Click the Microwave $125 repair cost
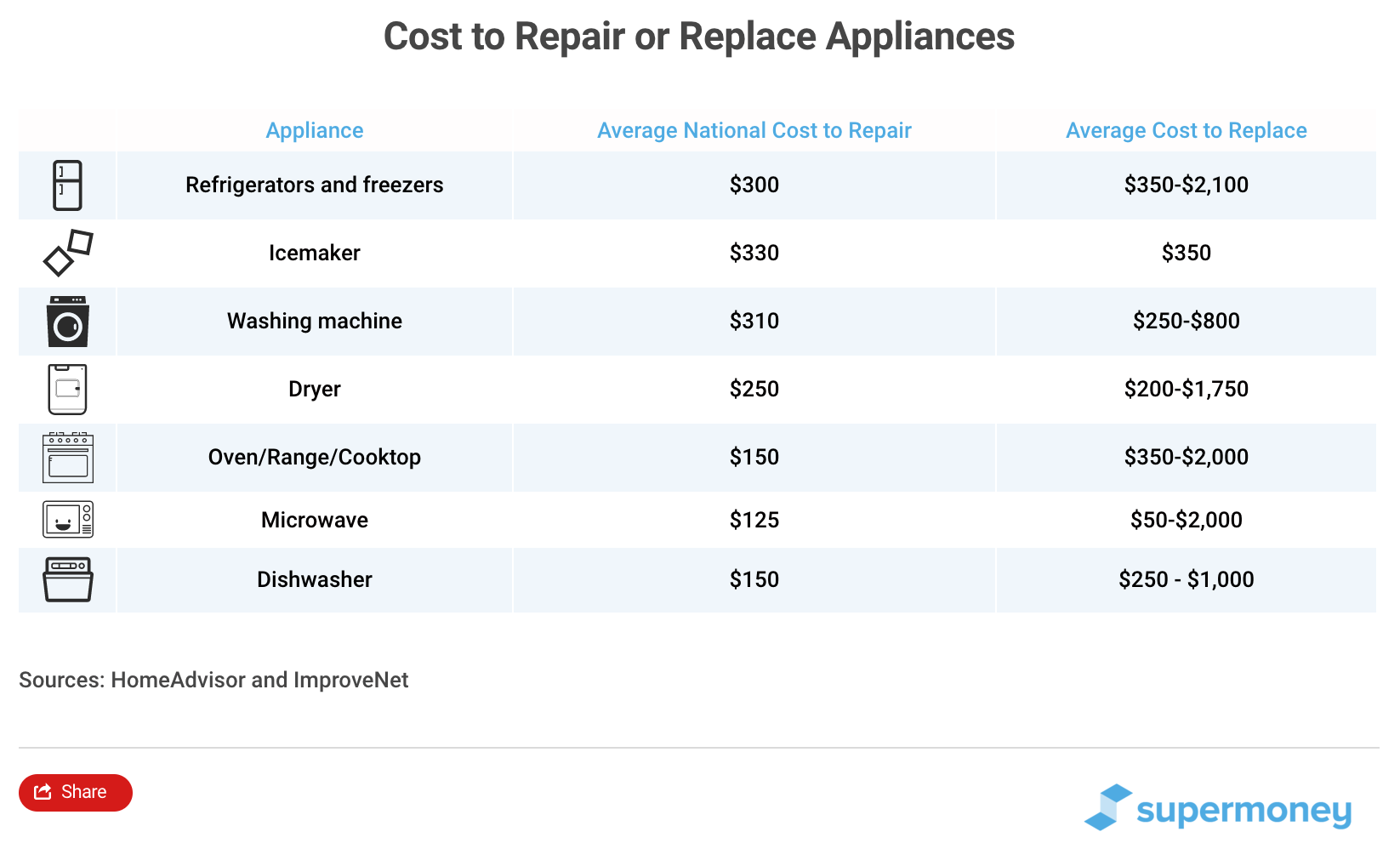Screen dimensions: 1400x849 click(754, 519)
